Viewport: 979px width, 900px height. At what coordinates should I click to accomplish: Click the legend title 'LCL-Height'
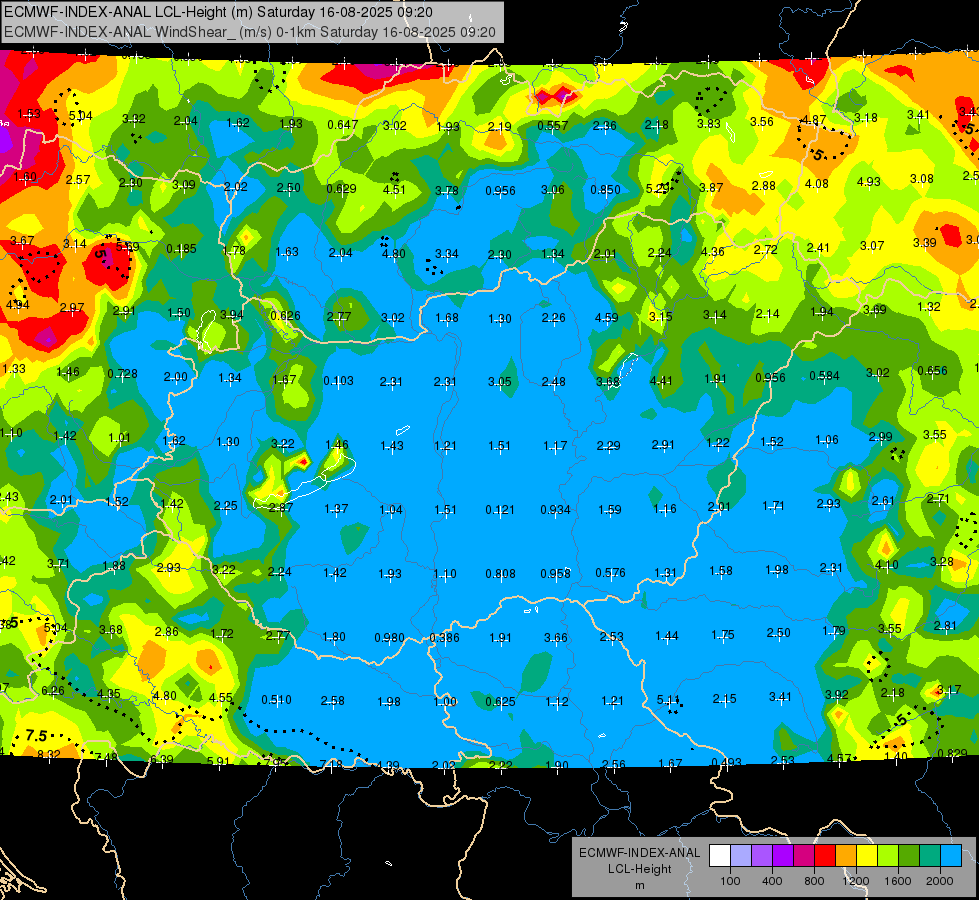coord(639,869)
